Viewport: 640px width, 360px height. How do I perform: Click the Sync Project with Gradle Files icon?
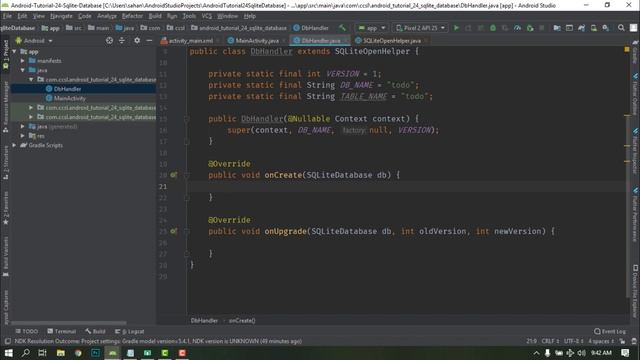[581, 28]
